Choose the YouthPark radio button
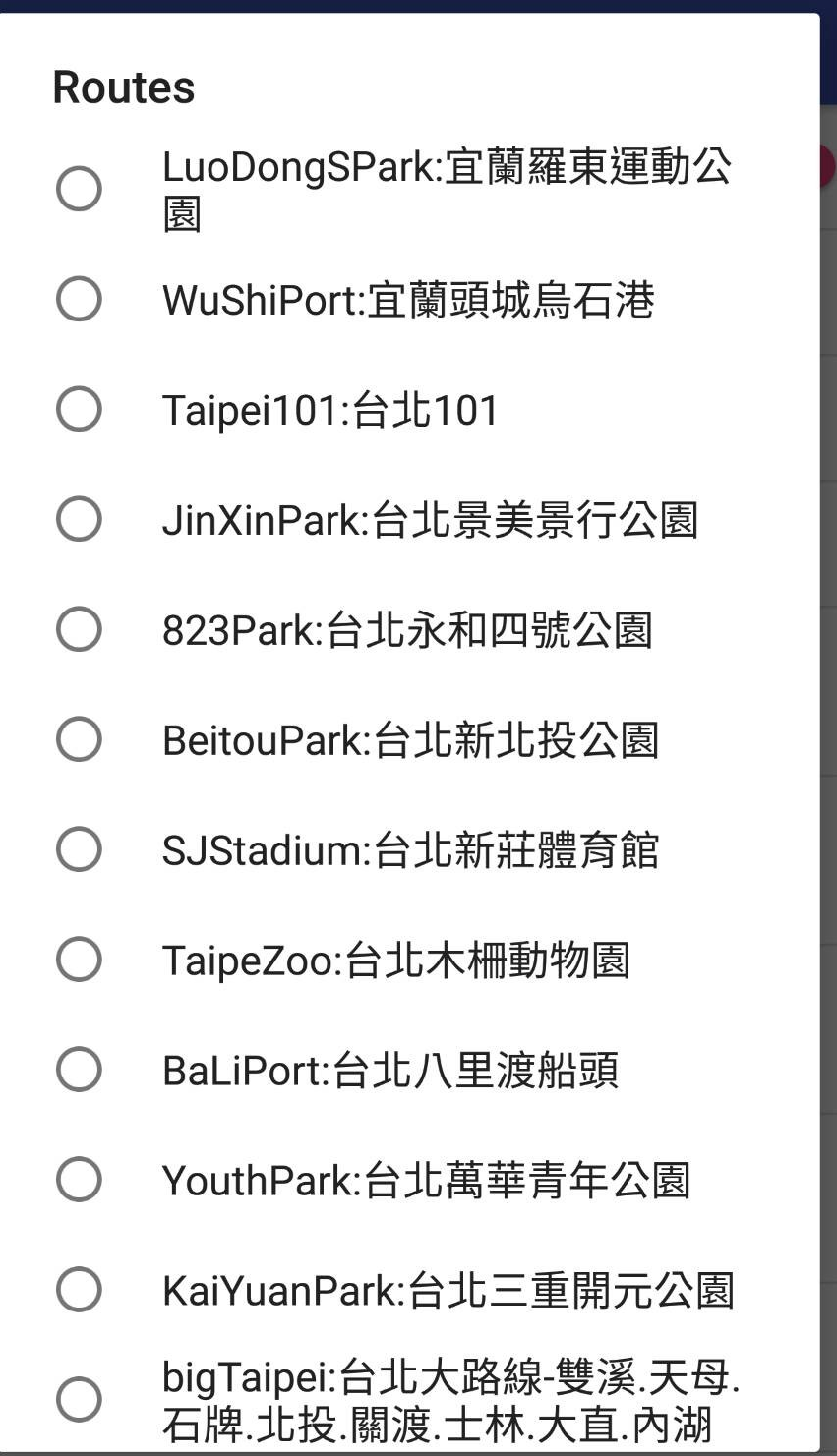Image resolution: width=837 pixels, height=1456 pixels. pos(79,1180)
